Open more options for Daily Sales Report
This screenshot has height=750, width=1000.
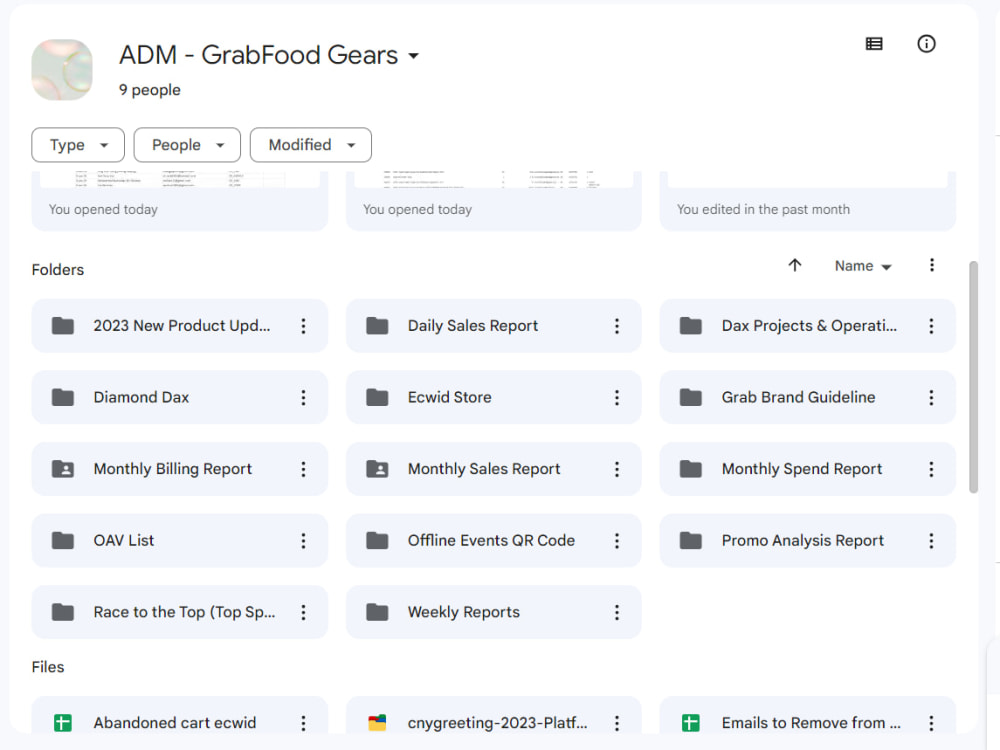[x=617, y=326]
